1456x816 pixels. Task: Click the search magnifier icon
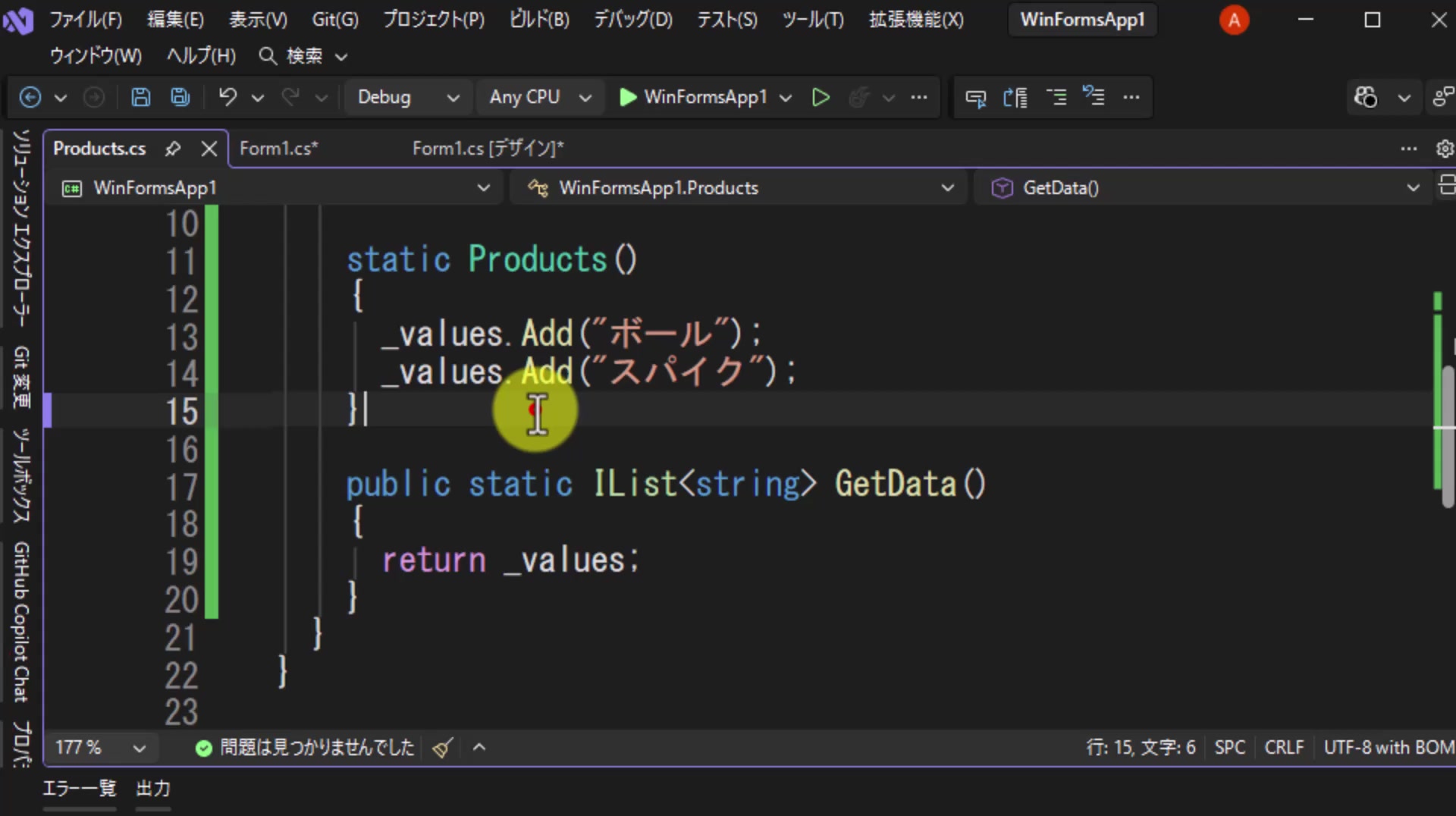267,55
